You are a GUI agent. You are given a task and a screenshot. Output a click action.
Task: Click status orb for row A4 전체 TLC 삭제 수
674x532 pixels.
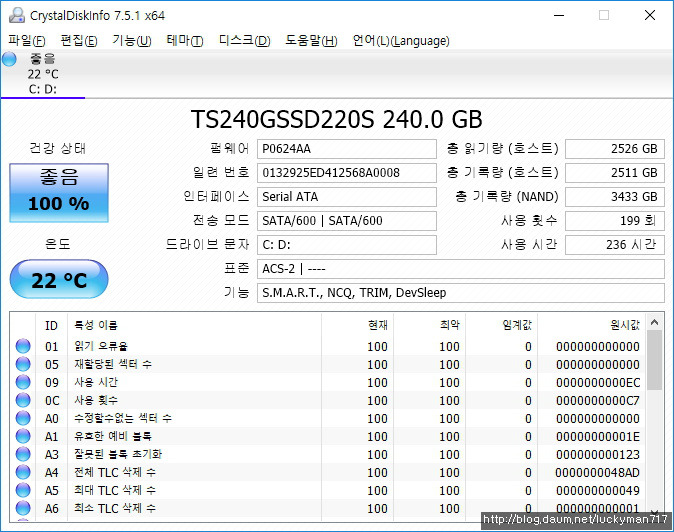click(23, 472)
